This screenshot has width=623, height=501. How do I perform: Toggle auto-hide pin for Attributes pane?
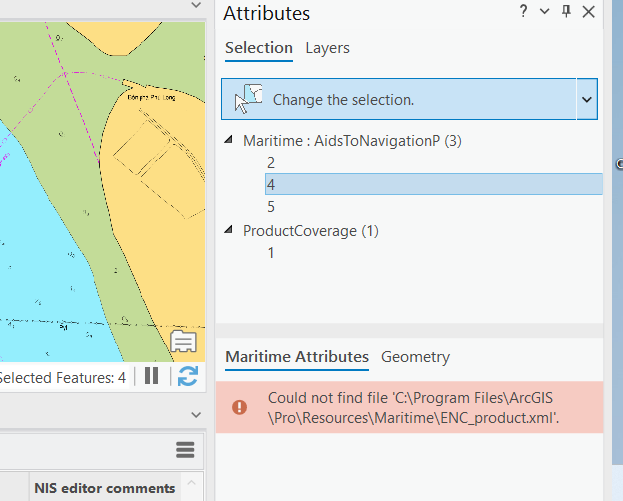(566, 12)
